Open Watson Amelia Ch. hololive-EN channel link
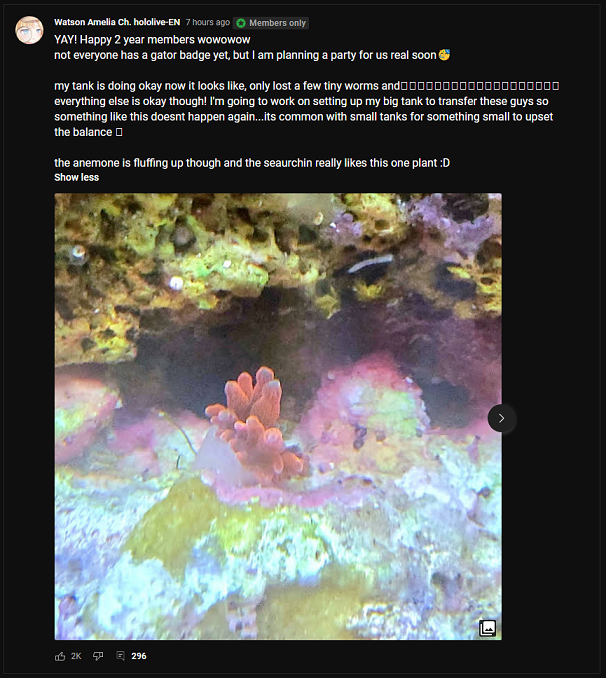This screenshot has width=606, height=678. [x=117, y=22]
